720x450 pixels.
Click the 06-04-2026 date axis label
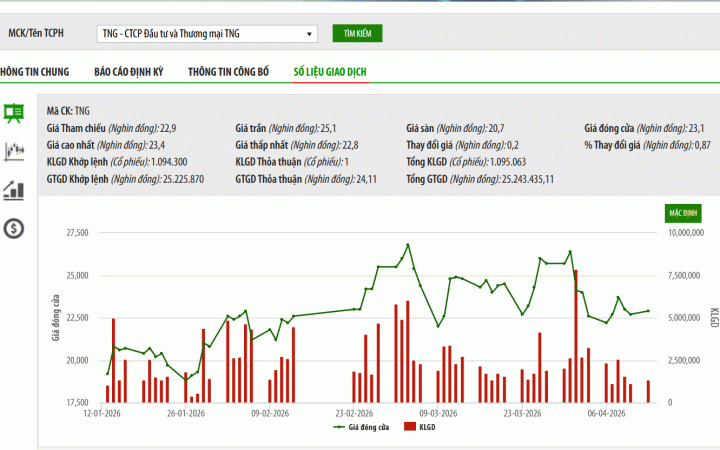pos(606,413)
